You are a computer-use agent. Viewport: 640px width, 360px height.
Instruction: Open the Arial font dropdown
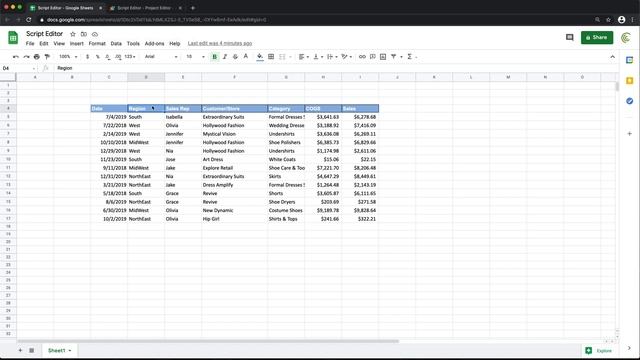(161, 57)
